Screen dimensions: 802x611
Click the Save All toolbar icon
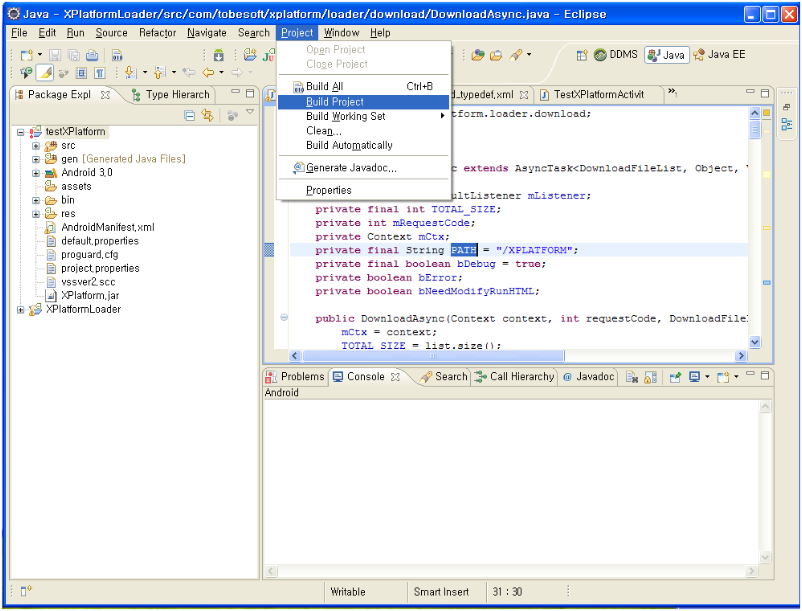click(74, 55)
